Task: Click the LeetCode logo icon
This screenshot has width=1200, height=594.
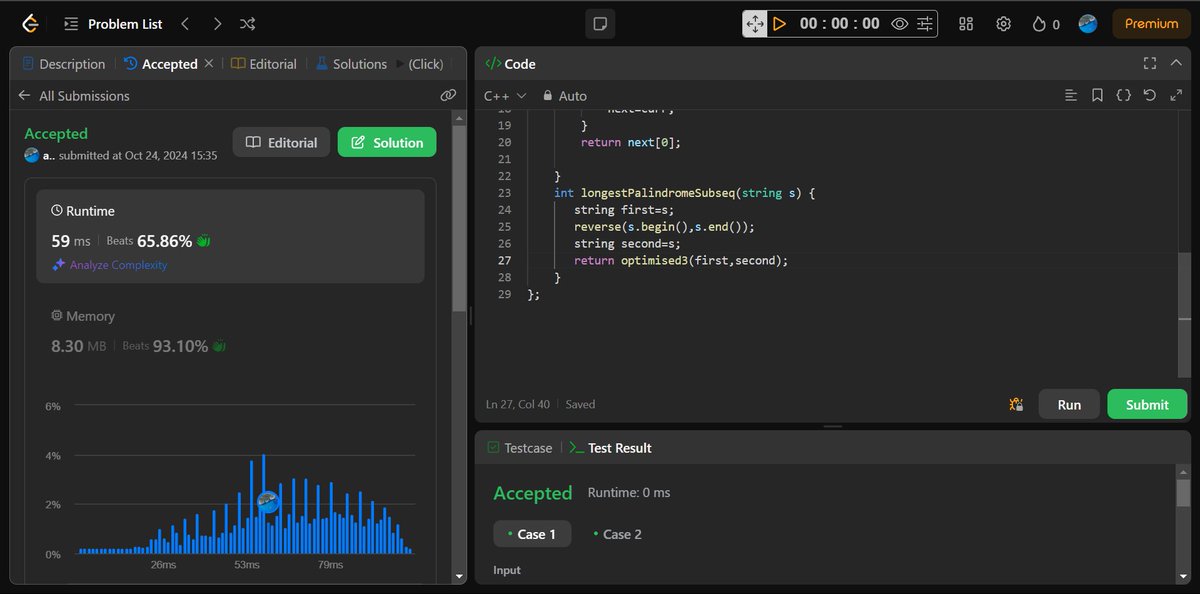Action: point(31,23)
